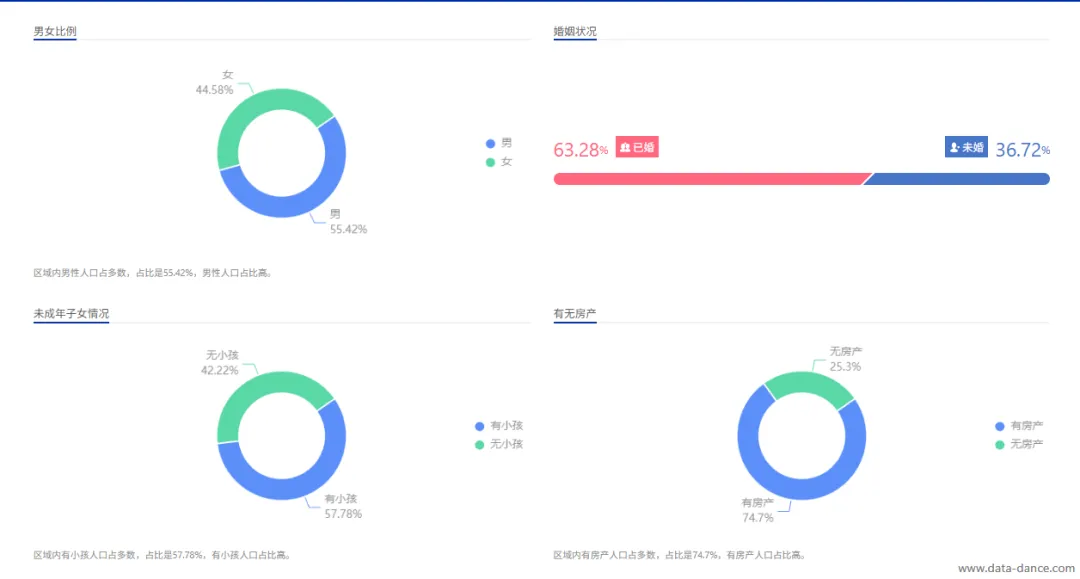
Task: Toggle 女 legend in gender chart
Action: (499, 162)
